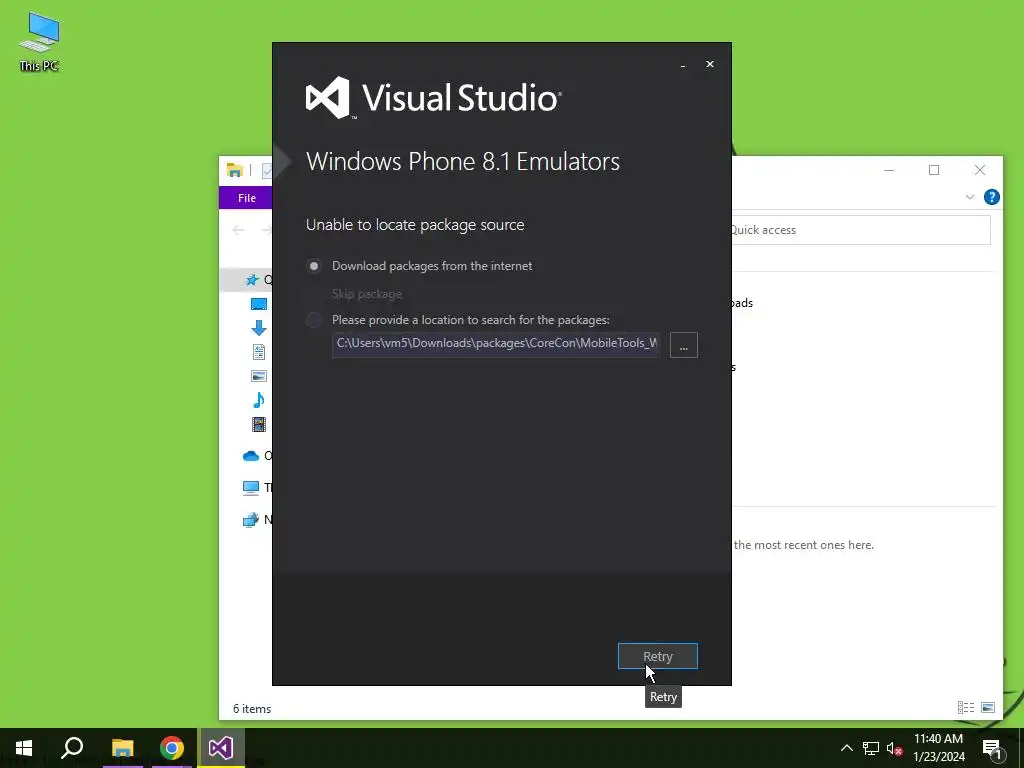Open the Desktop icon in Explorer sidebar
Screen dimensions: 1024x768
(259, 304)
